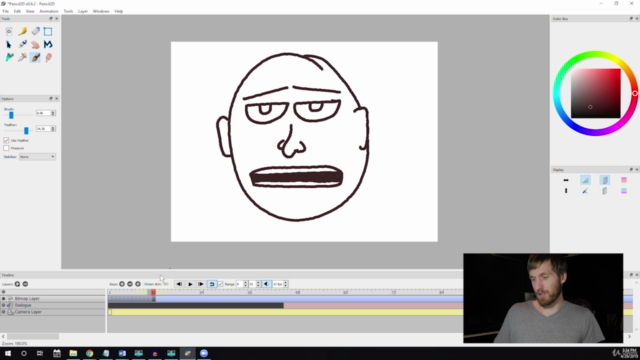Image resolution: width=640 pixels, height=360 pixels.
Task: Open the Windows menu
Action: [x=101, y=11]
